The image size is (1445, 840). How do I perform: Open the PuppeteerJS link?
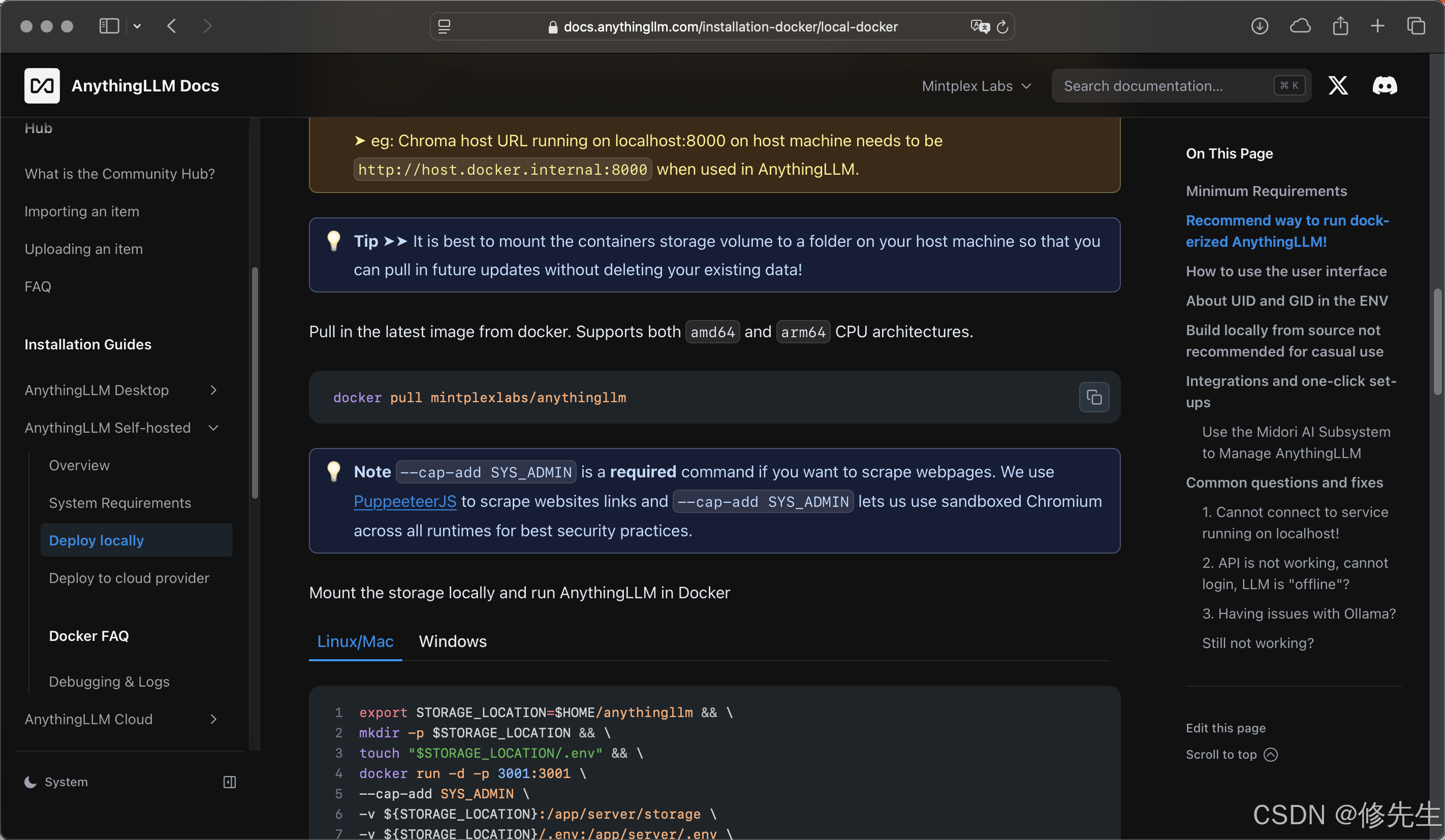404,501
